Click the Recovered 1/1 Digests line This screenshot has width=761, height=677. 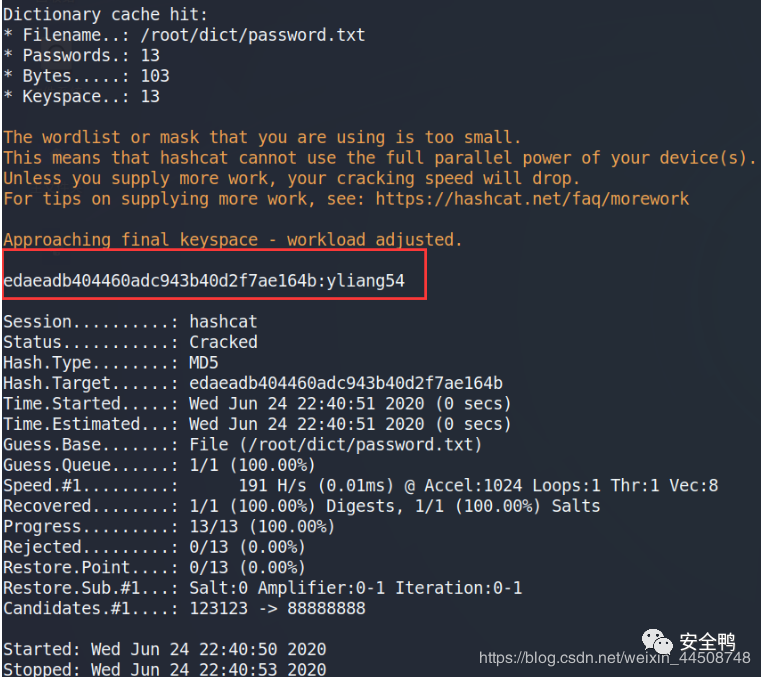click(x=301, y=506)
